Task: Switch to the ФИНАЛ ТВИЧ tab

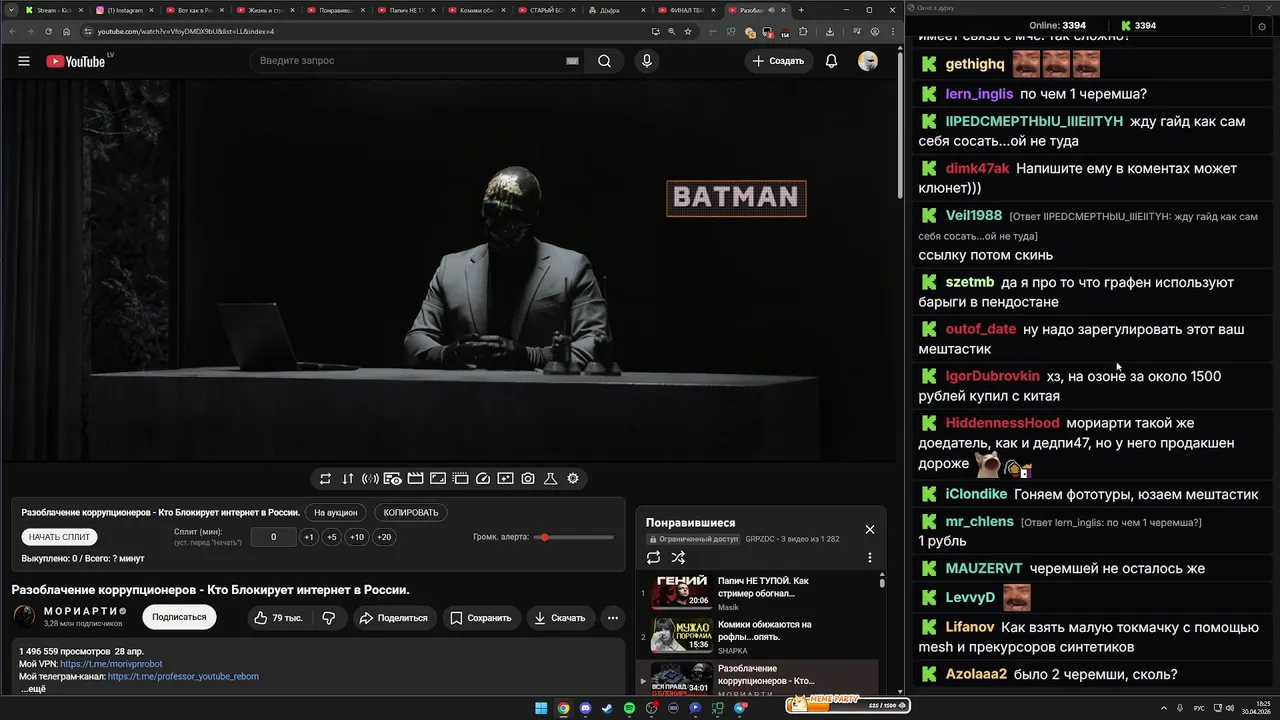Action: pos(688,10)
